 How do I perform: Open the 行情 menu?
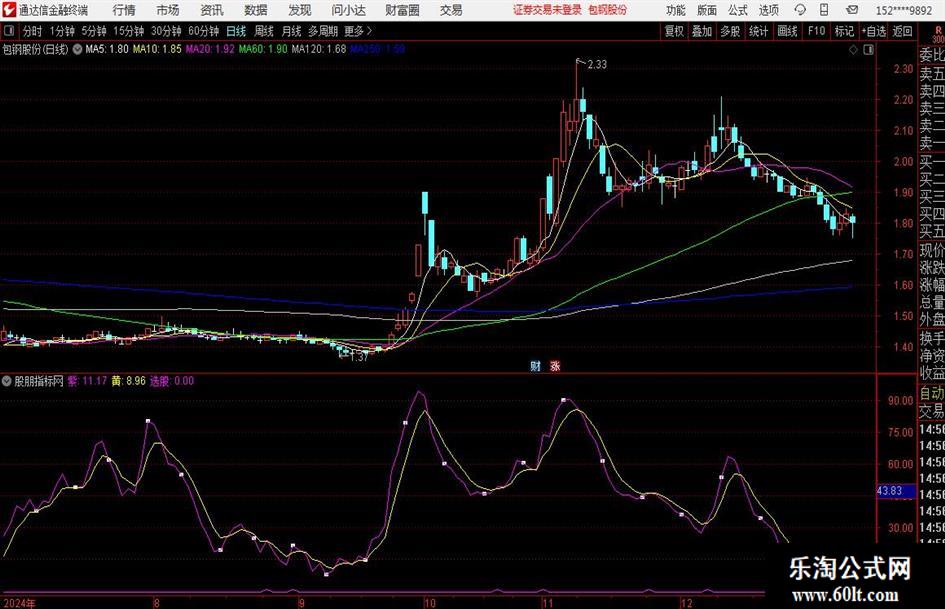pyautogui.click(x=124, y=10)
